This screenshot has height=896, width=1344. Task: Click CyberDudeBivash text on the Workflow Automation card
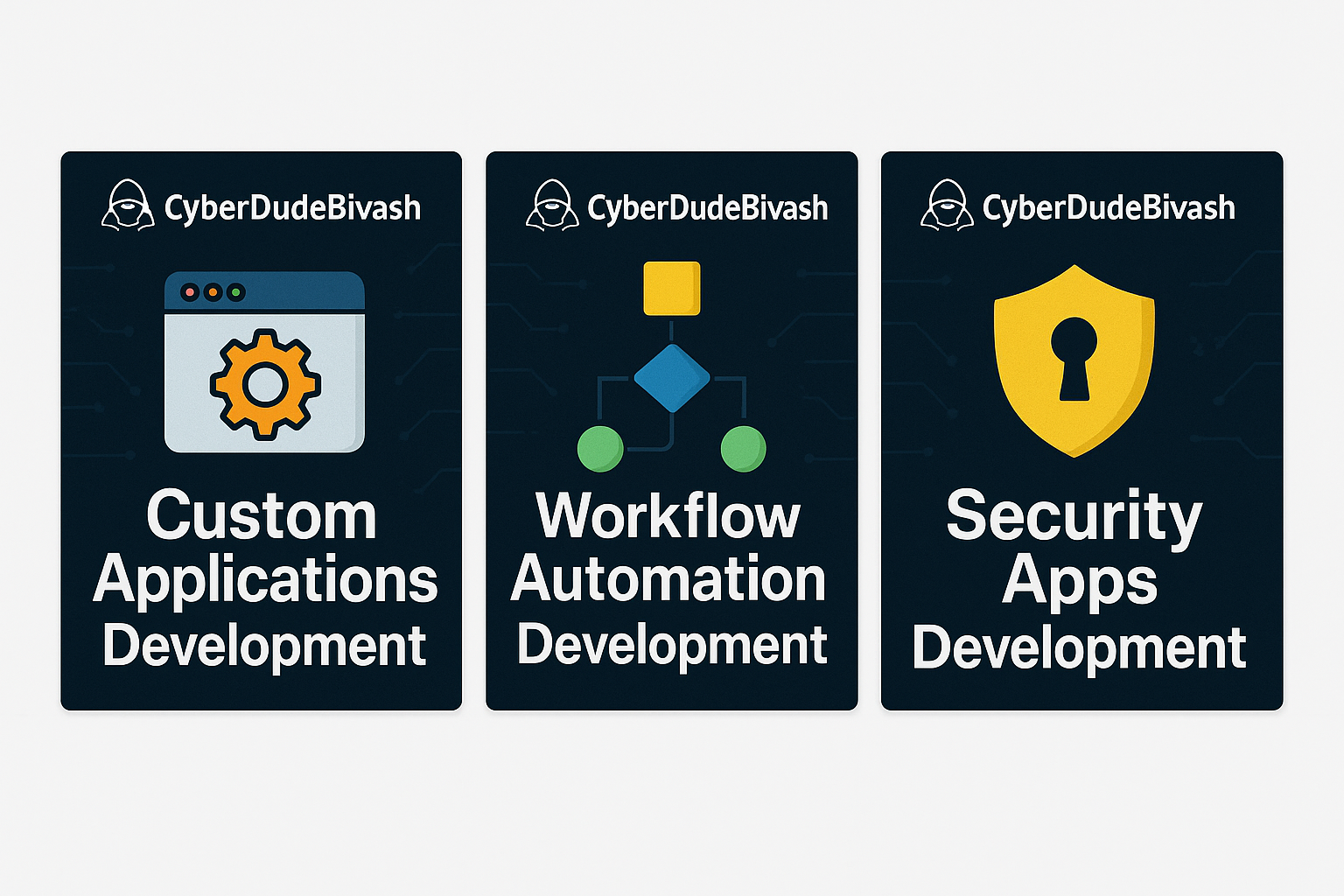coord(707,208)
